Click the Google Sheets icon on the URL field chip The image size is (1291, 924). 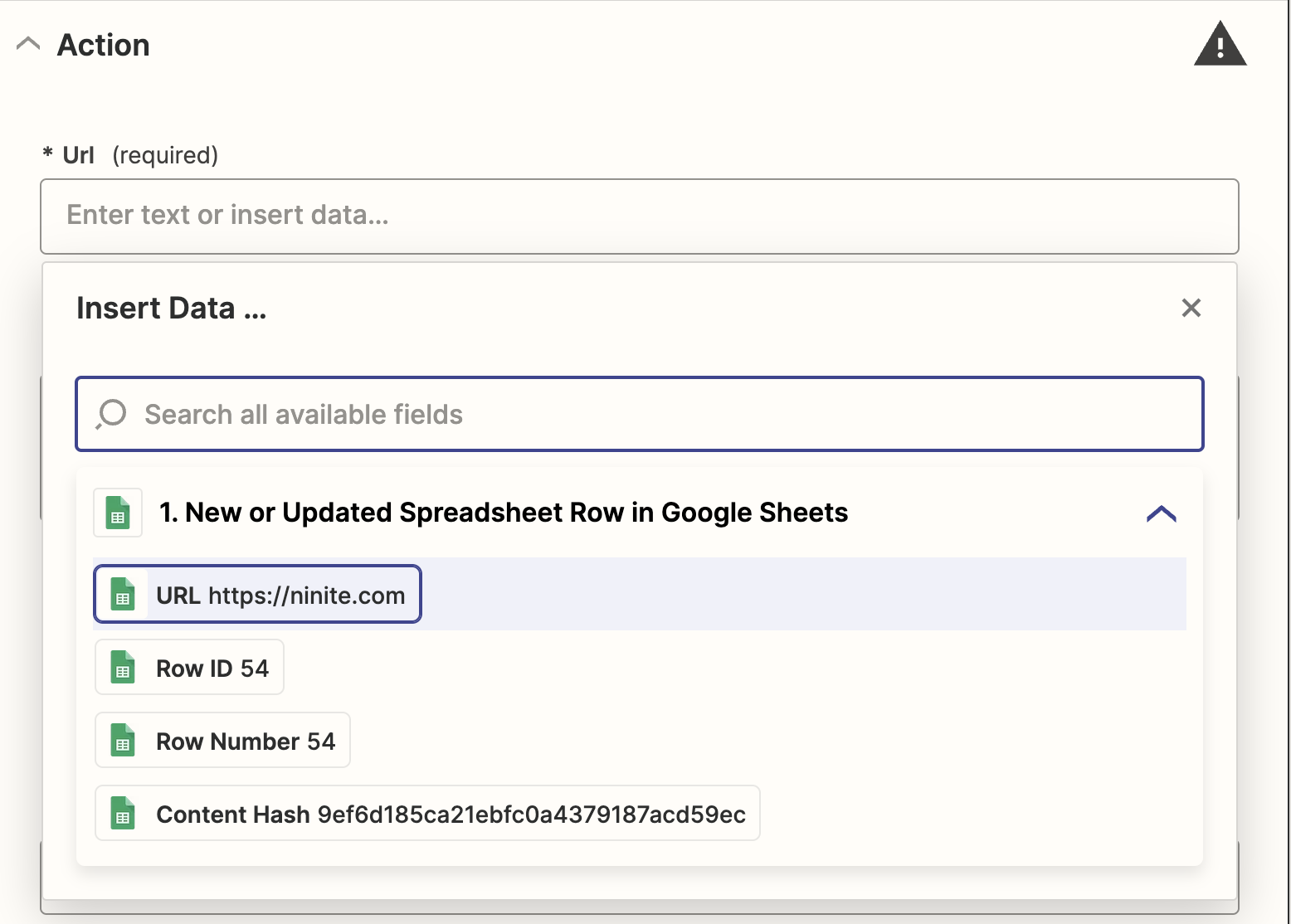click(x=123, y=594)
